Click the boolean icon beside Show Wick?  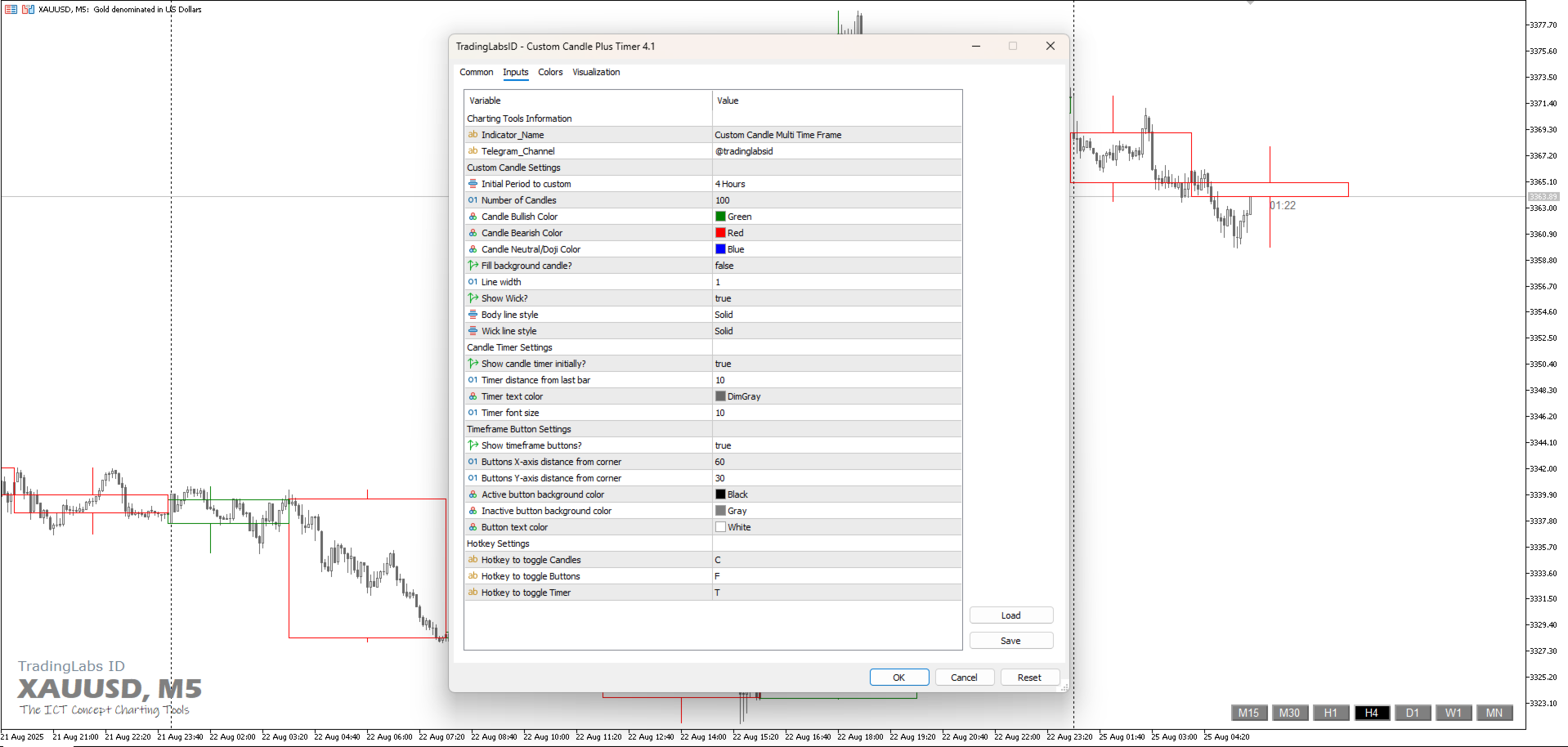(473, 298)
